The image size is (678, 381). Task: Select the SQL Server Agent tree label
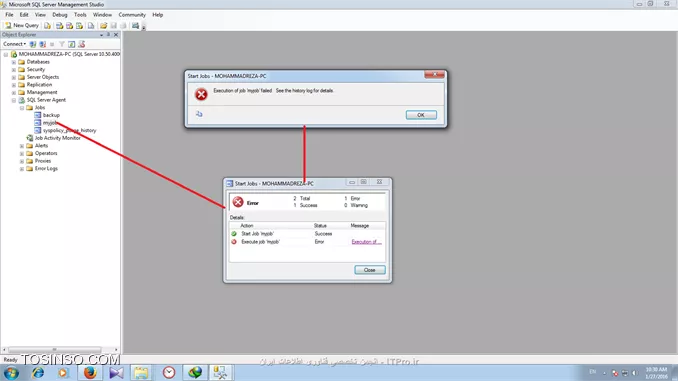pyautogui.click(x=46, y=100)
